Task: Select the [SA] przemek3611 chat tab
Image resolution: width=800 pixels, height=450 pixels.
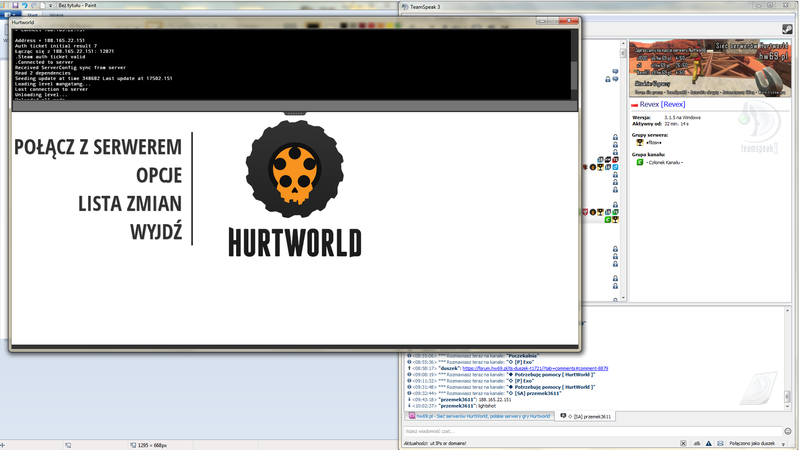Action: coord(586,416)
